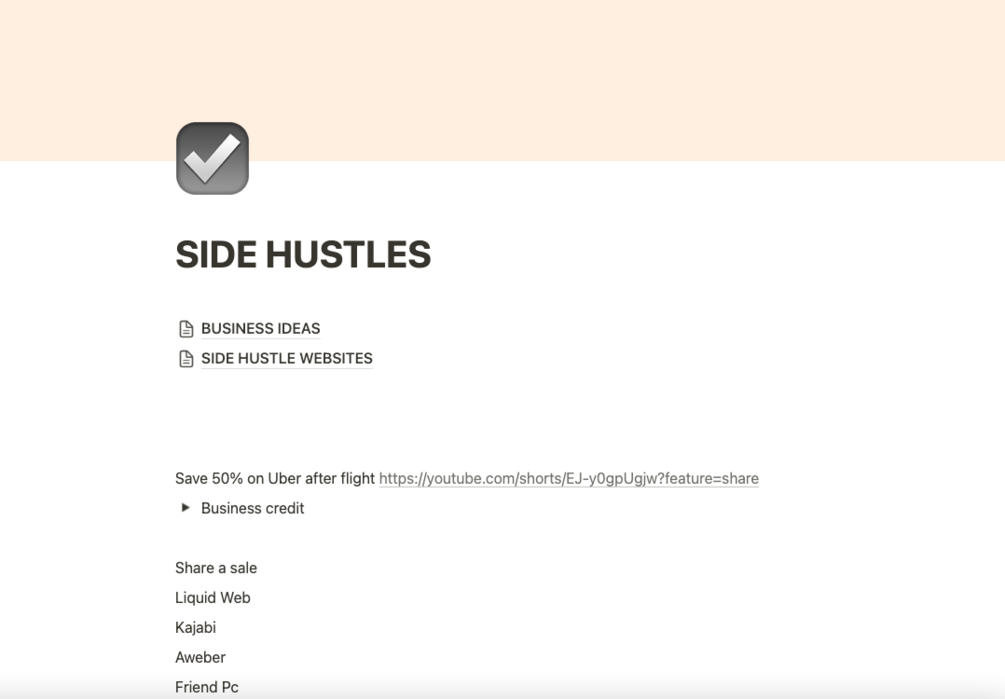The height and width of the screenshot is (699, 1005).
Task: Click the Kajabi text block
Action: 198,627
